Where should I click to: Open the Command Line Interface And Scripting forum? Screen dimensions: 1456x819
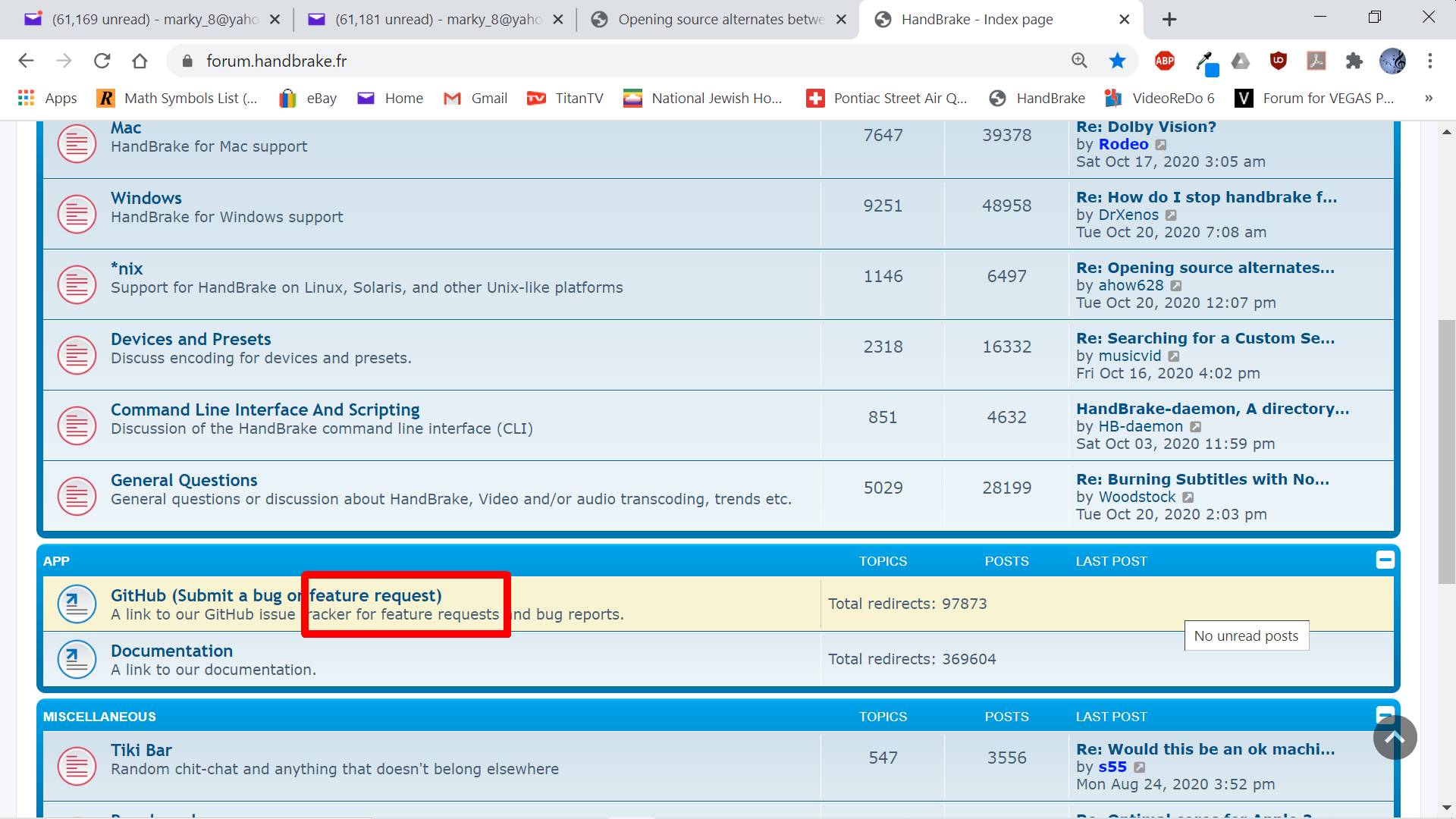click(265, 409)
